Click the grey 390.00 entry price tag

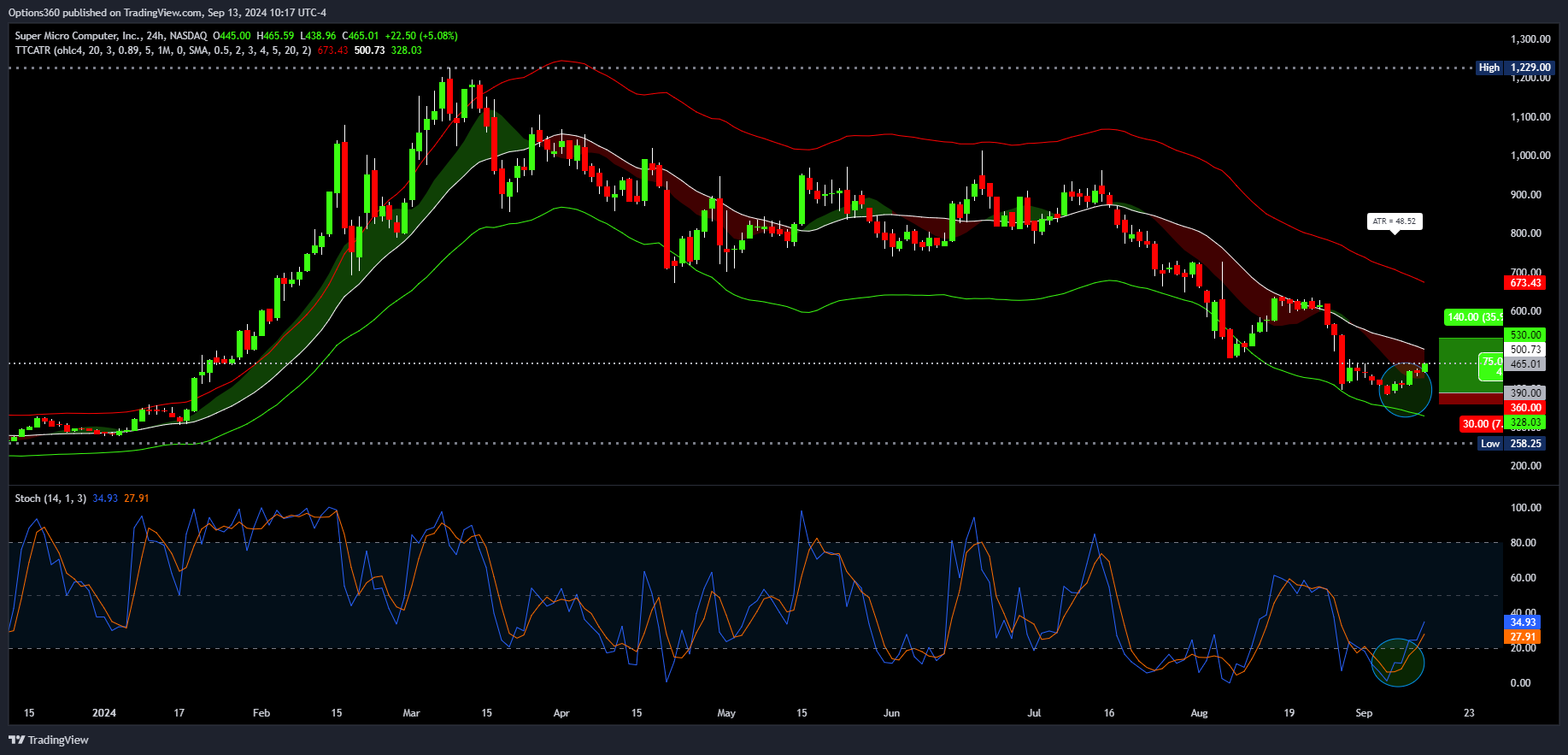(x=1525, y=393)
